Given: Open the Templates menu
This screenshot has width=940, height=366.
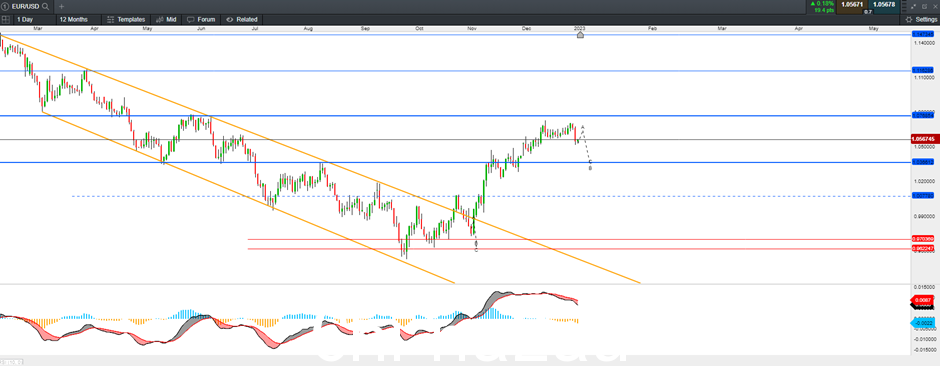Looking at the screenshot, I should click(126, 19).
